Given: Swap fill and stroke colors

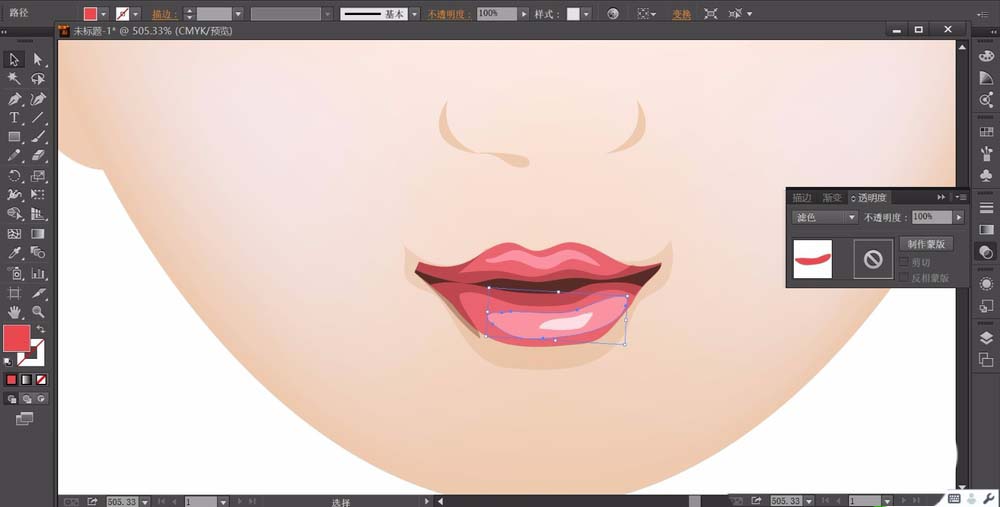Looking at the screenshot, I should click(41, 329).
